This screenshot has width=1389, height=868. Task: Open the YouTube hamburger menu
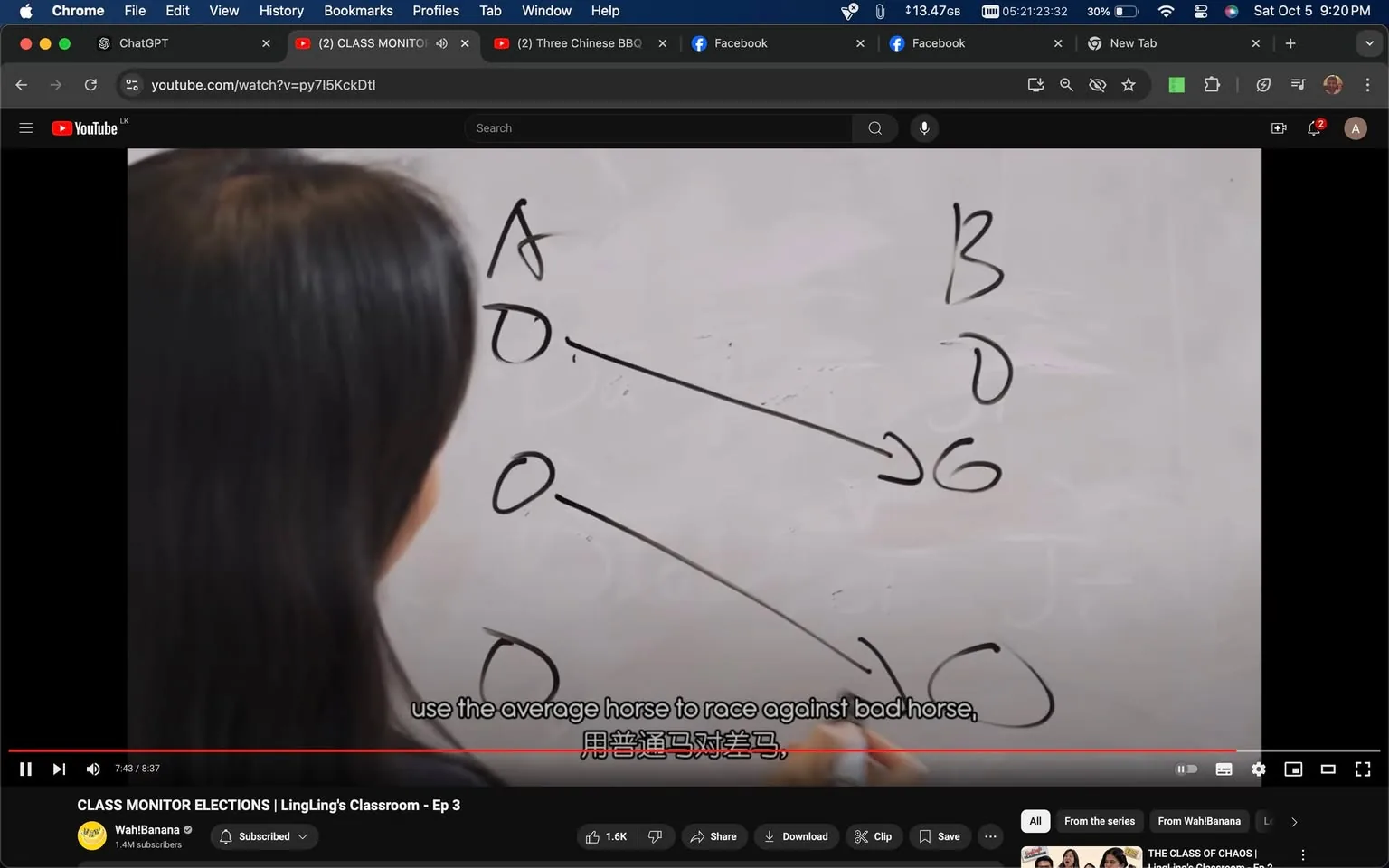click(x=25, y=127)
